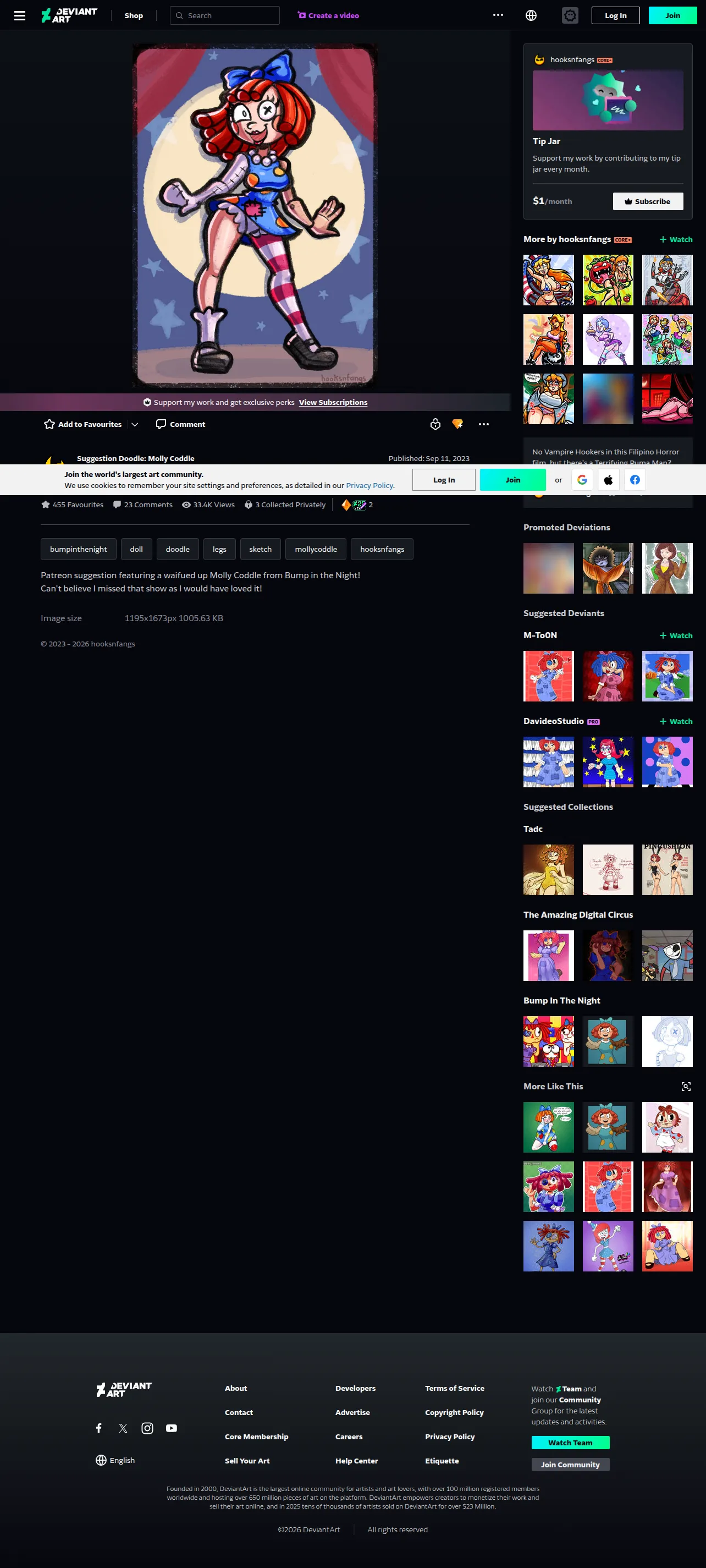706x1568 pixels.
Task: Expand the favourites collection chevron
Action: click(135, 424)
